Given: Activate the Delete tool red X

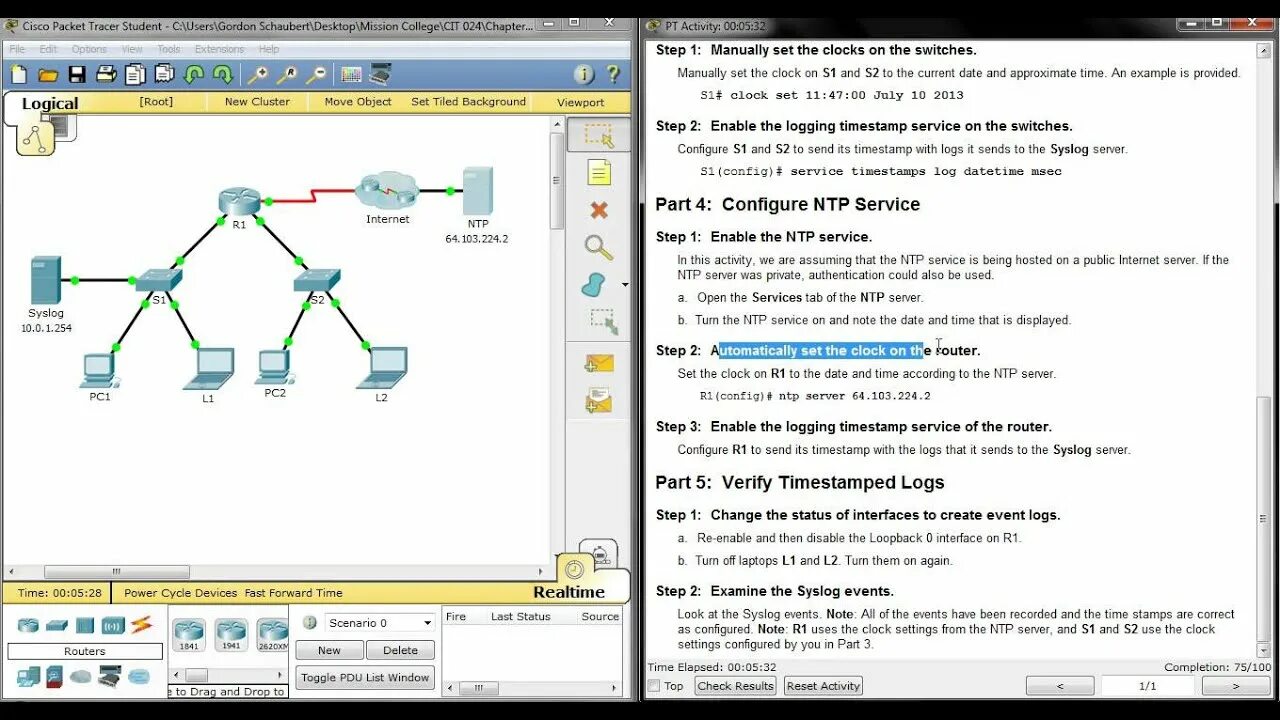Looking at the screenshot, I should tap(599, 210).
